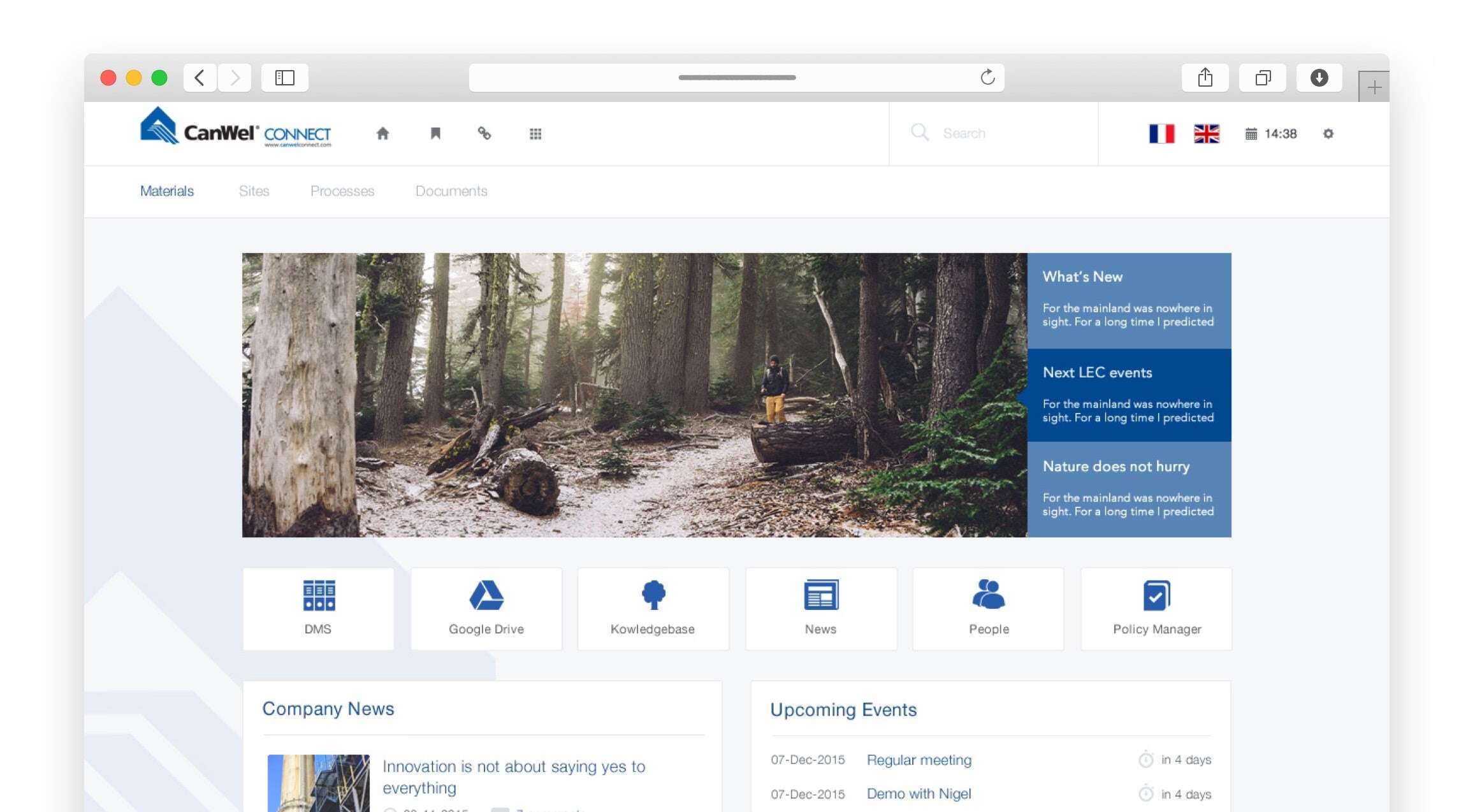Open the apps grid icon
Viewport: 1475px width, 812px height.
535,134
